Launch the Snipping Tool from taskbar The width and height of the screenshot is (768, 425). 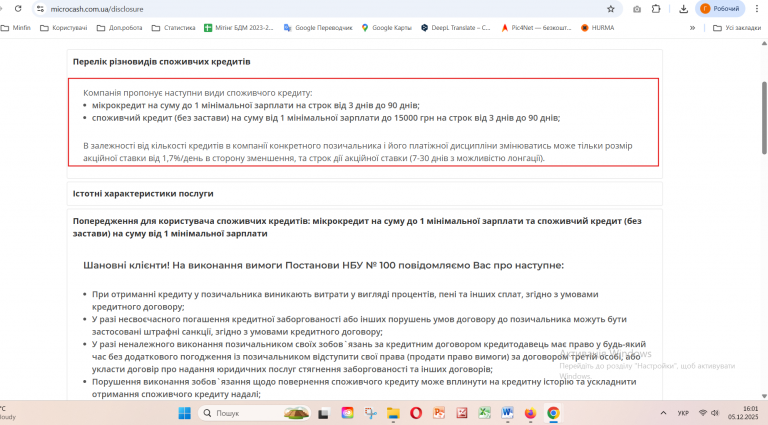[370, 413]
